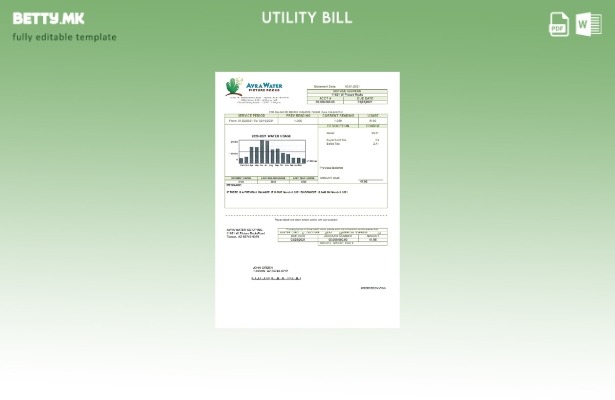This screenshot has height=400, width=615.
Task: Click the dashed detach line on bill
Action: click(306, 215)
